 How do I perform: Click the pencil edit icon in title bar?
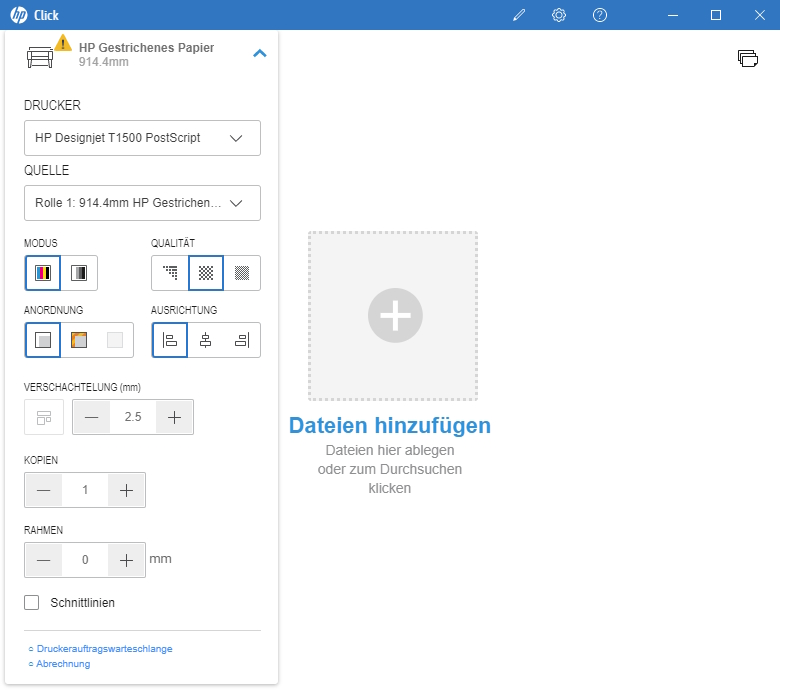click(x=519, y=15)
